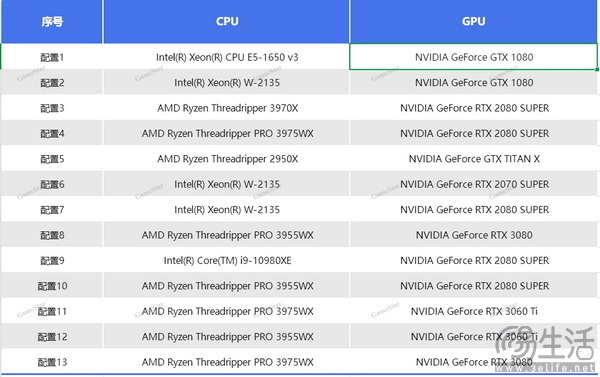Image resolution: width=600 pixels, height=377 pixels.
Task: Click Threadripper PRO 3955WX cell in 配置8 row
Action: (227, 235)
